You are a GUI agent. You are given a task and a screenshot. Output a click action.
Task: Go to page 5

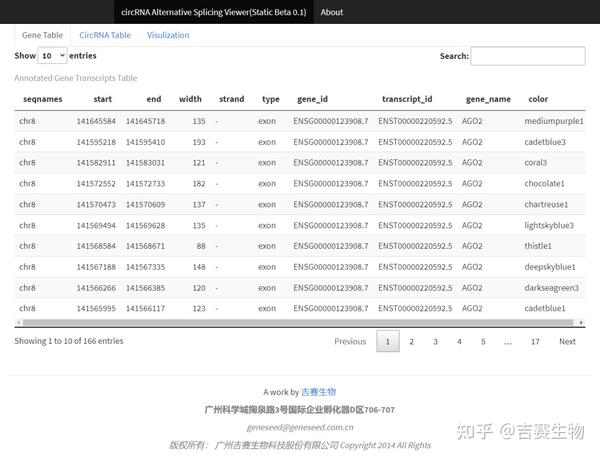483,342
